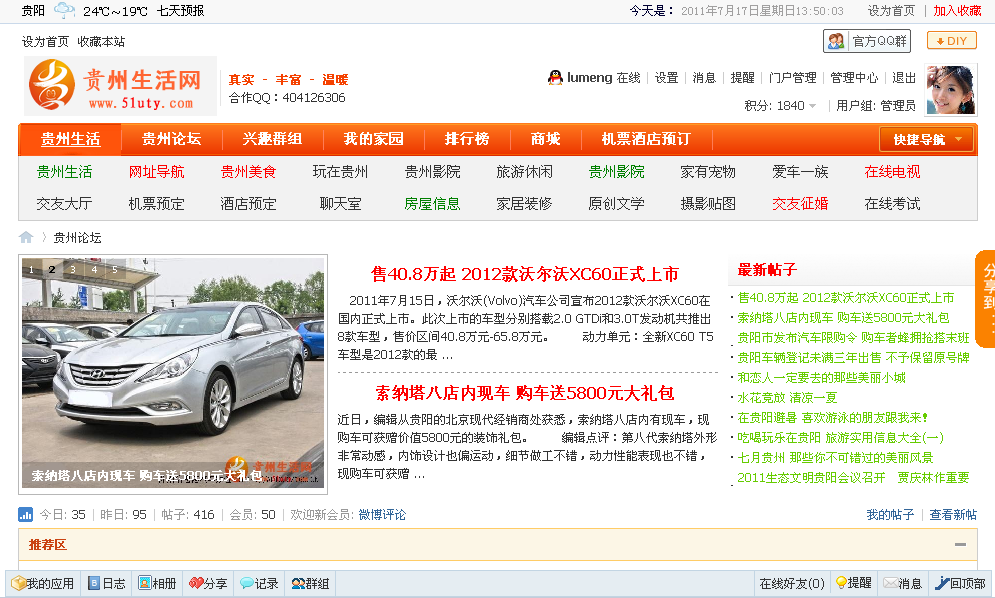Open 分享 in bottom toolbar
Screen dimensions: 995x598
pyautogui.click(x=208, y=583)
